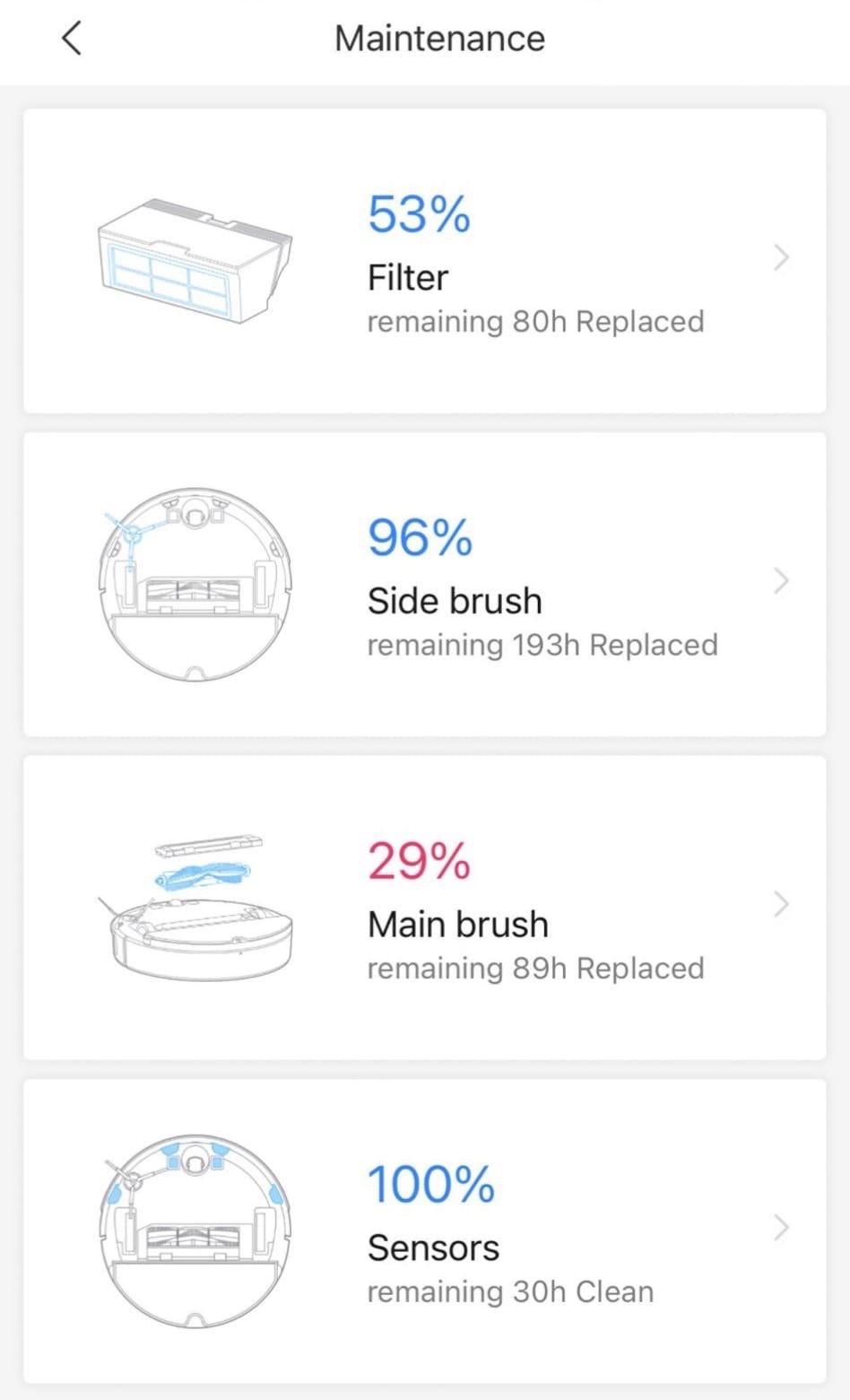This screenshot has height=1400, width=850.
Task: Click chevron next to Main brush
Action: (x=781, y=904)
